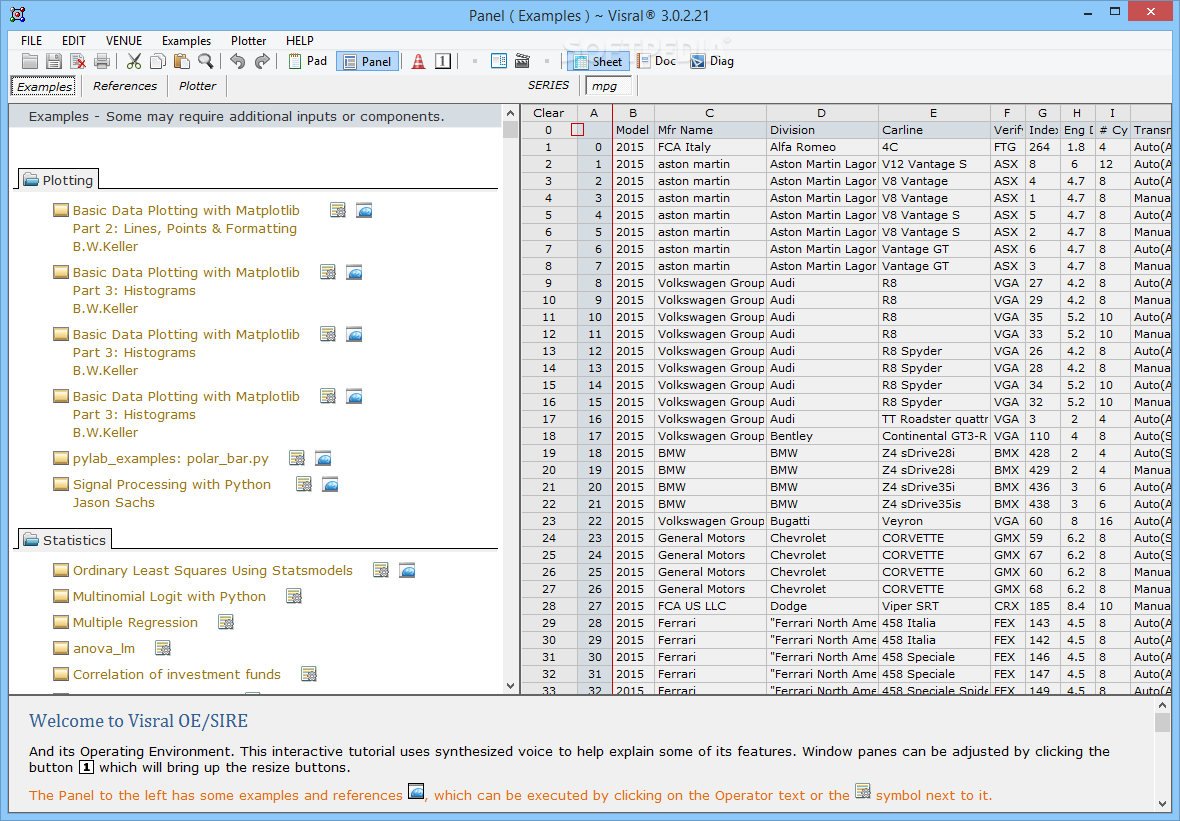Screen dimensions: 1180x821
Task: Click sheet icon beside Part 2: Lines, Points & Formatting
Action: point(338,211)
